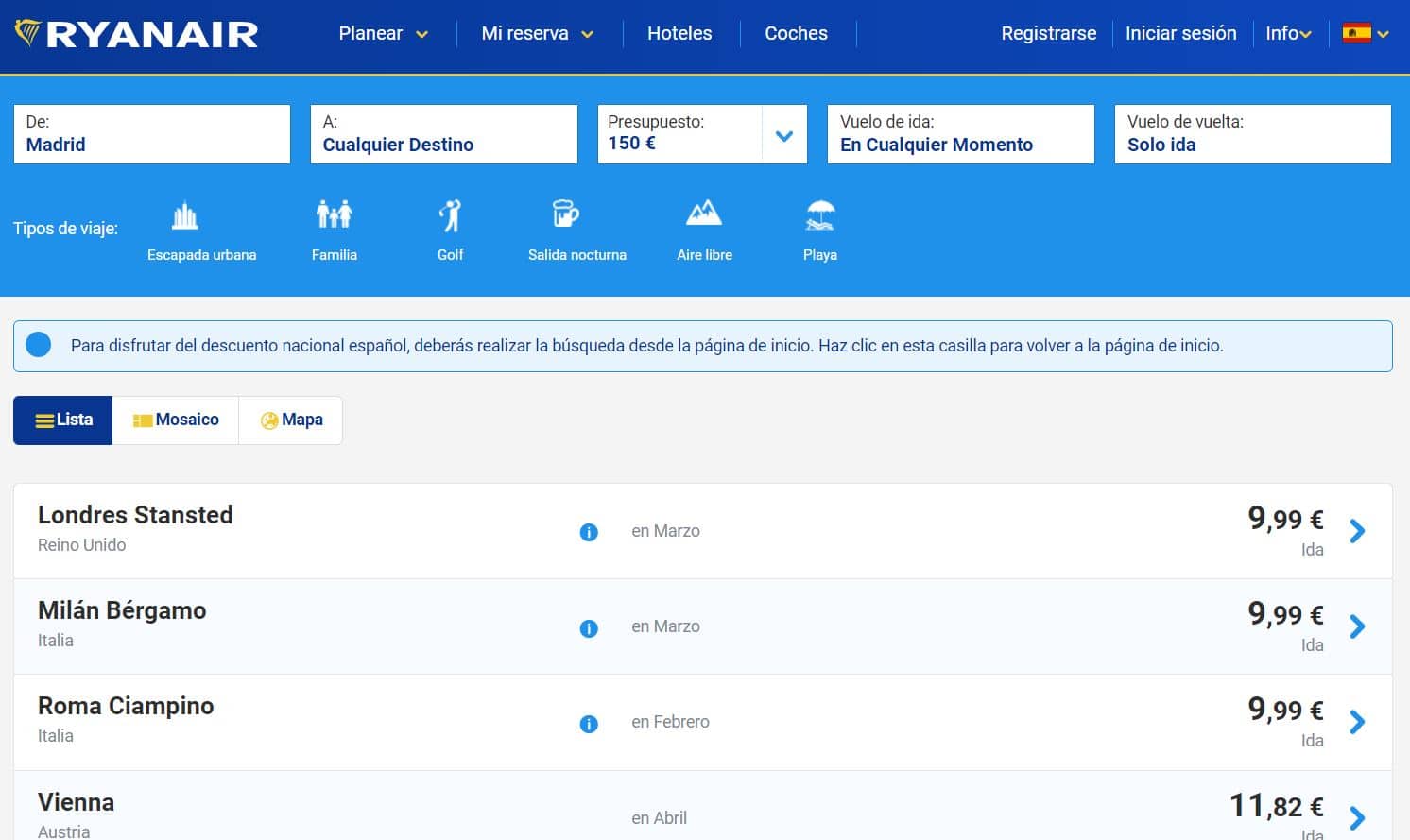Click the blue circle in the discount notice
The image size is (1410, 840).
click(39, 345)
